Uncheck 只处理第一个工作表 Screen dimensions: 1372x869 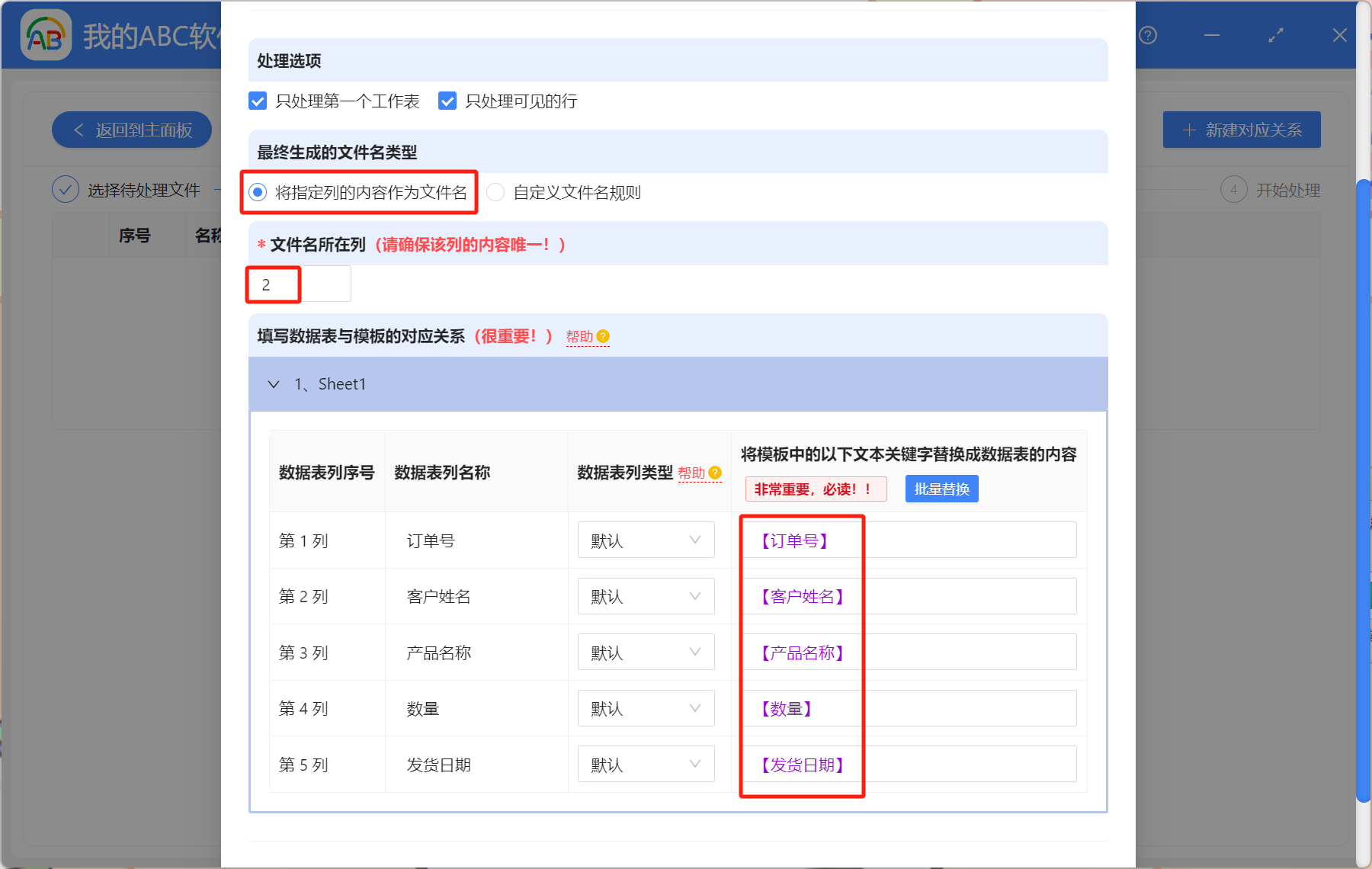(257, 101)
